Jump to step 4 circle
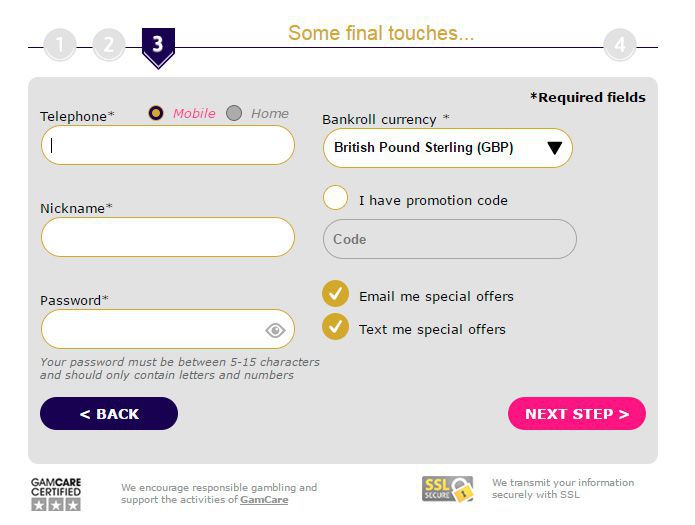Viewport: 695px width, 525px height. (620, 45)
